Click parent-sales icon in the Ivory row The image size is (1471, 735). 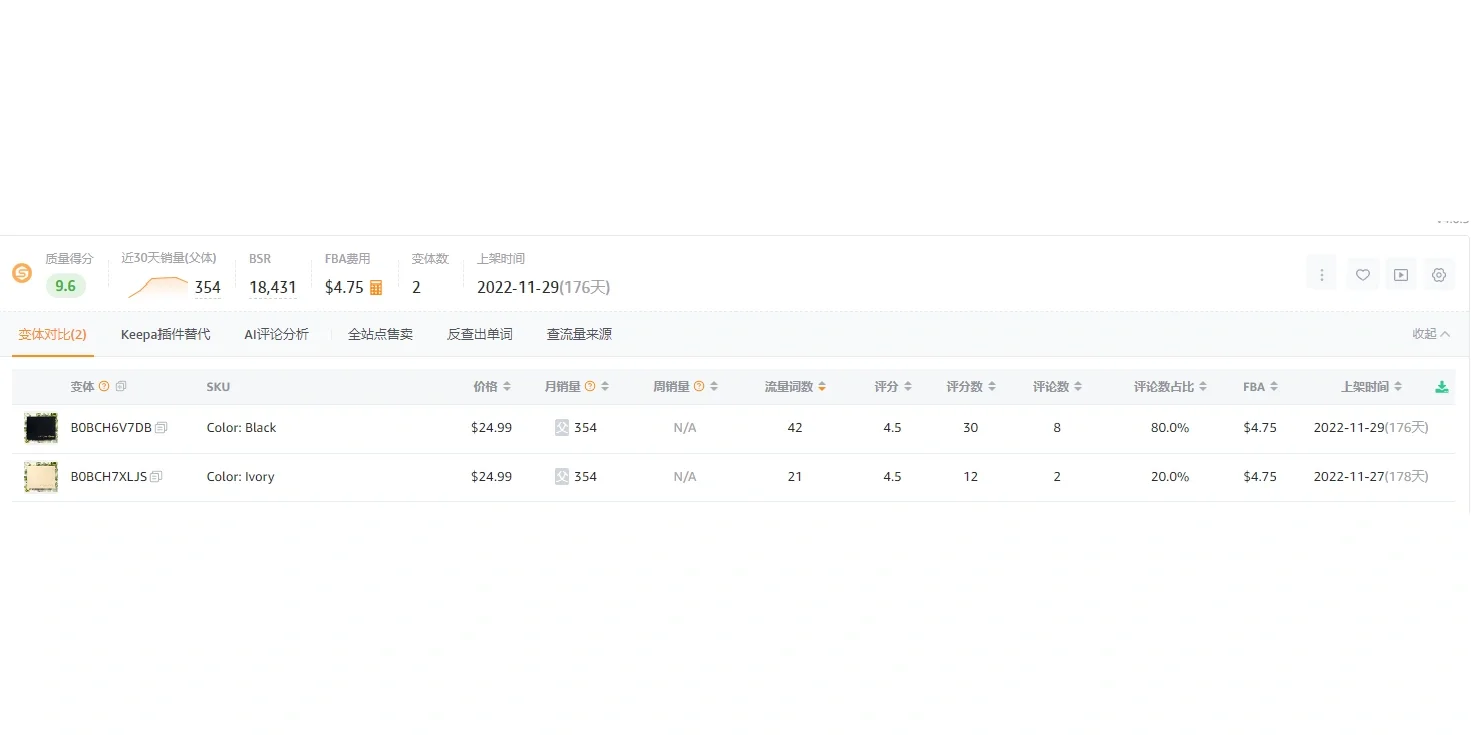pos(562,477)
